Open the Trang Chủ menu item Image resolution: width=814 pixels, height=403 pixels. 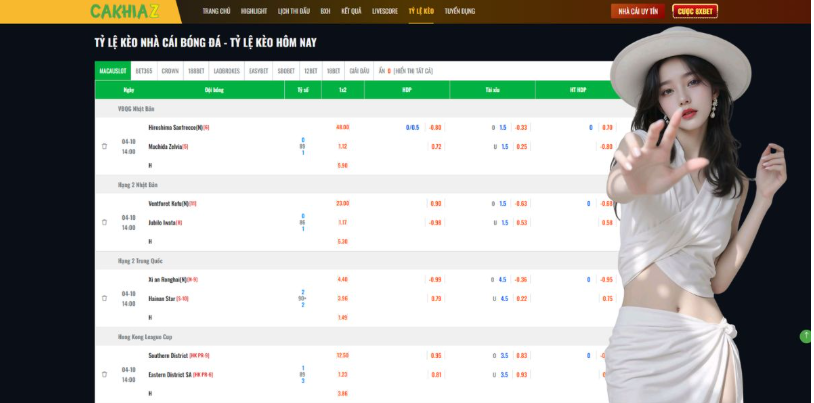click(x=216, y=11)
